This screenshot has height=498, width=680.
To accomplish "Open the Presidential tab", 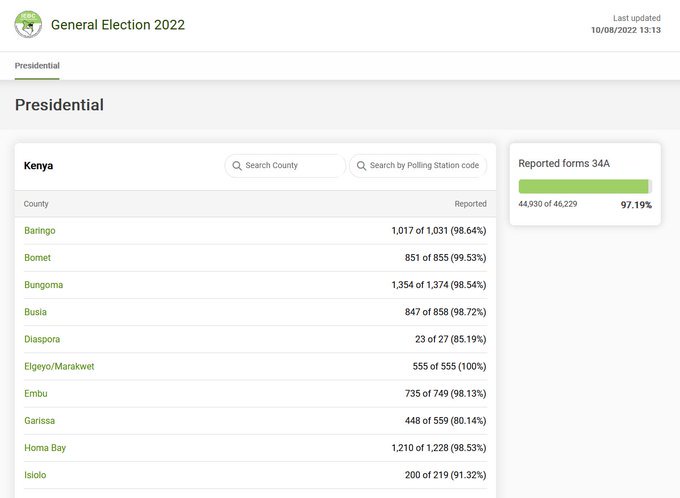I will point(37,66).
